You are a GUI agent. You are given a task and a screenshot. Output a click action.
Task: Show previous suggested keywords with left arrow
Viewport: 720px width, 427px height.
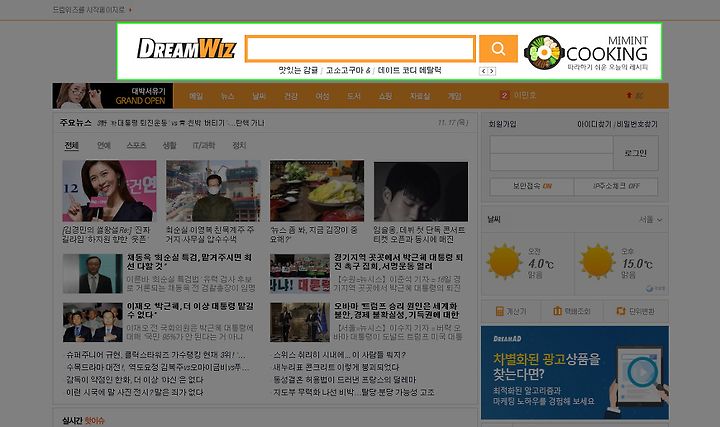(483, 71)
